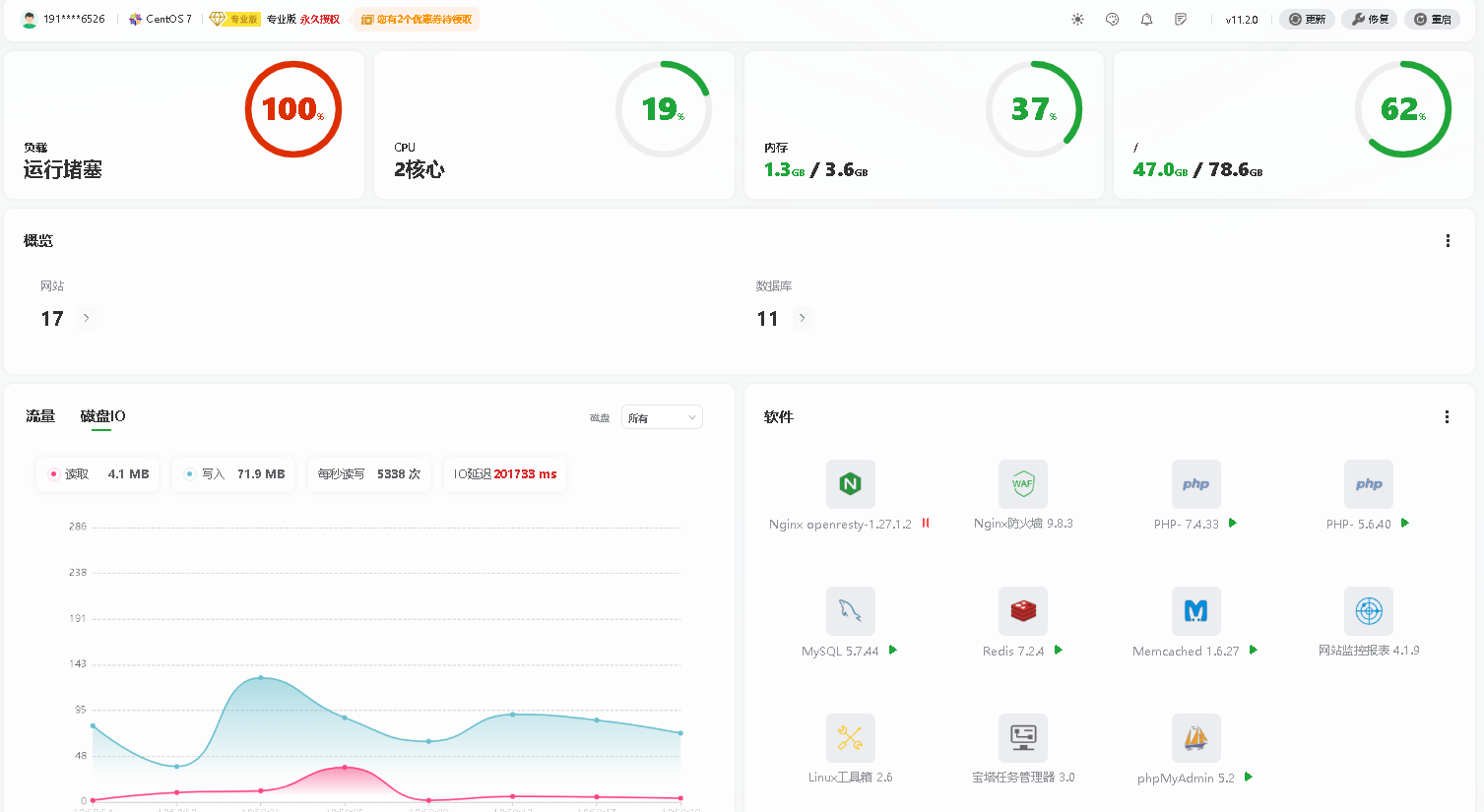
Task: Toggle light/dark theme with the sun icon
Action: click(x=1076, y=19)
